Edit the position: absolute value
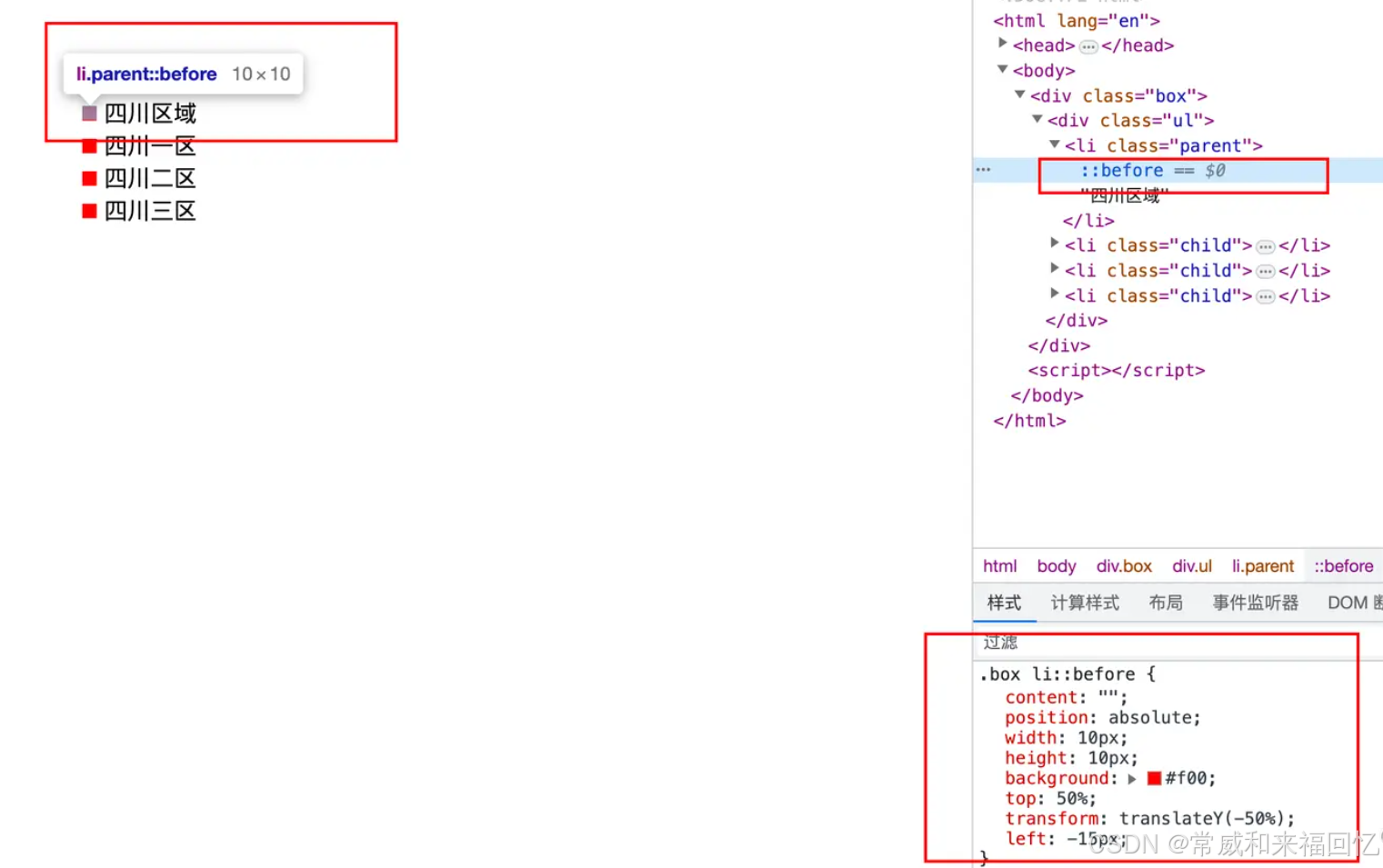1383x868 pixels. (1148, 718)
